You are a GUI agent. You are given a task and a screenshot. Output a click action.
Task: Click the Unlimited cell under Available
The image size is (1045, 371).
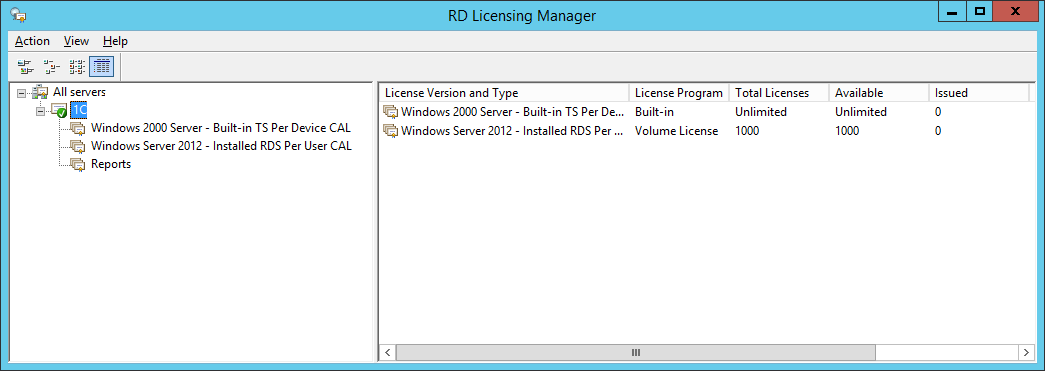[861, 112]
